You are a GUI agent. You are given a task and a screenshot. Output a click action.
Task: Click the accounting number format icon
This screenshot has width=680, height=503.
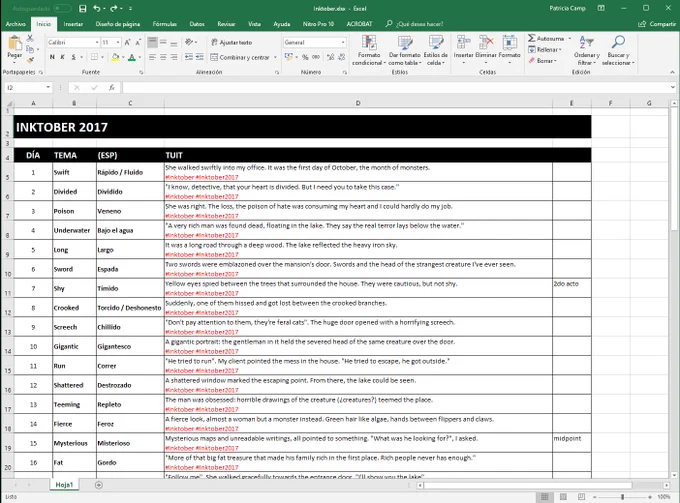point(288,57)
